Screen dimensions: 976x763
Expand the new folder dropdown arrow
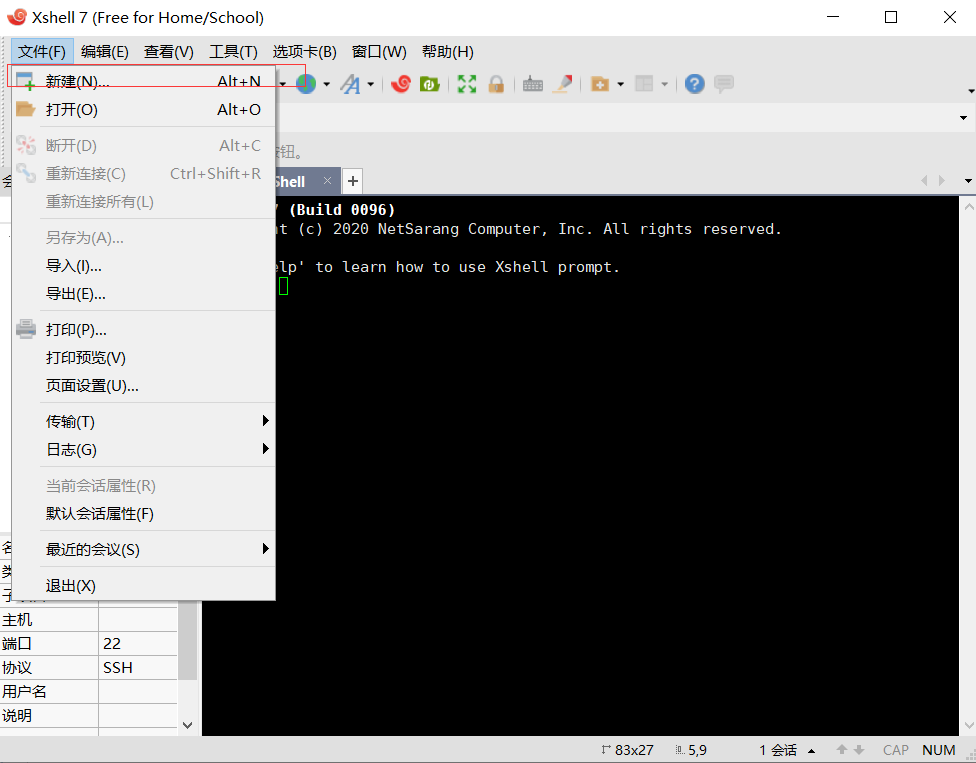pyautogui.click(x=620, y=84)
